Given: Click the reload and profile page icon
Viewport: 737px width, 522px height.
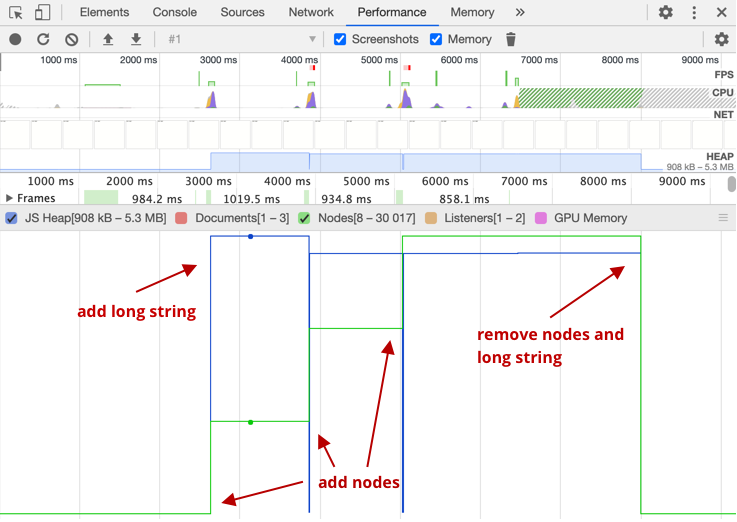Looking at the screenshot, I should pos(43,39).
